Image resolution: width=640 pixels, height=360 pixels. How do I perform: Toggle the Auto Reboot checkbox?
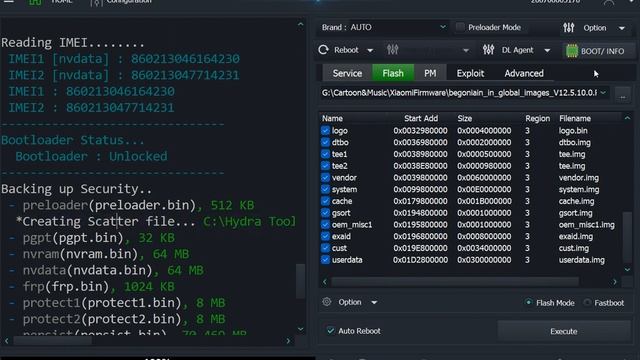tap(330, 331)
